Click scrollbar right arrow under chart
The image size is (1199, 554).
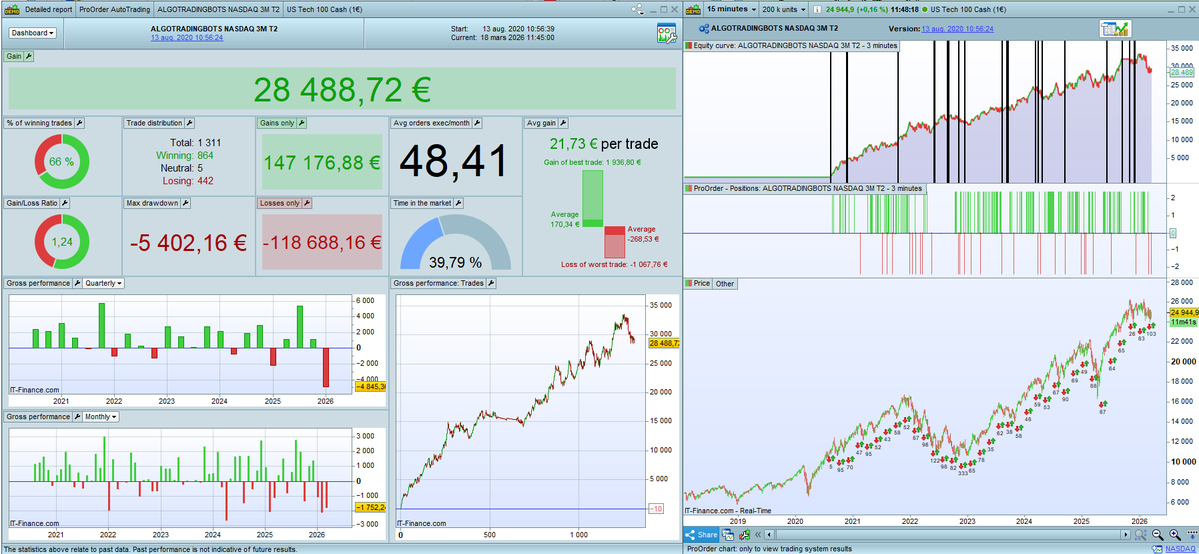pos(1126,535)
